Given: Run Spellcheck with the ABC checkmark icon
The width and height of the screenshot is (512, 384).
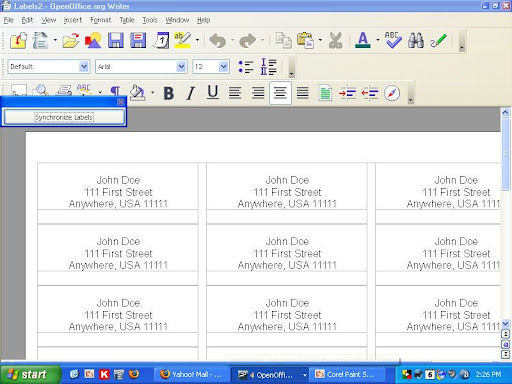Looking at the screenshot, I should [393, 40].
